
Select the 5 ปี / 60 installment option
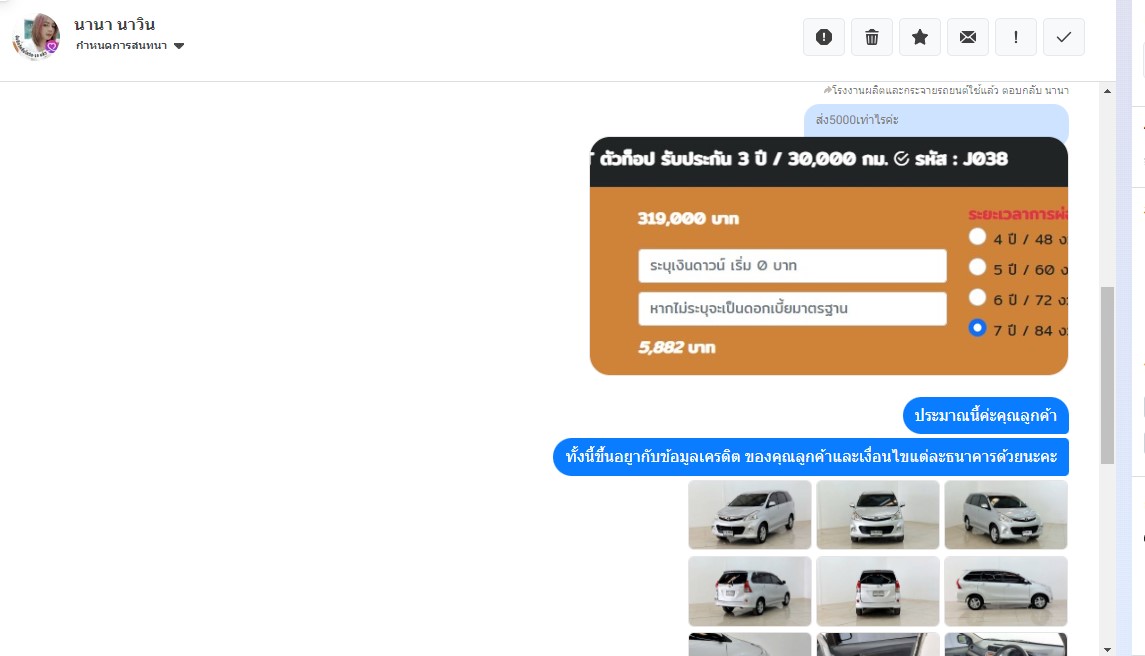click(977, 267)
